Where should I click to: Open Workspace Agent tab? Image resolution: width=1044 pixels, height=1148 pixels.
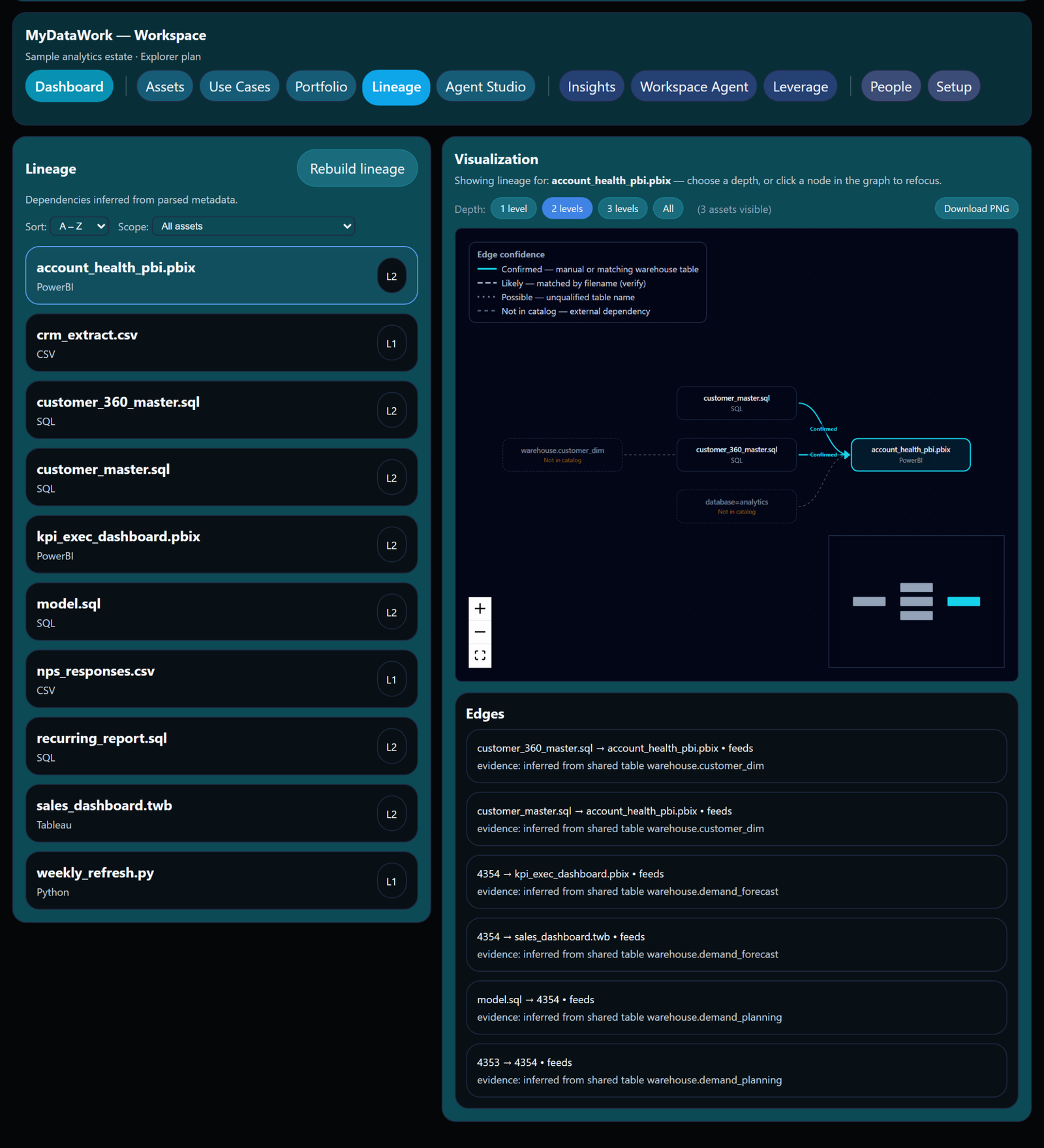click(x=694, y=87)
